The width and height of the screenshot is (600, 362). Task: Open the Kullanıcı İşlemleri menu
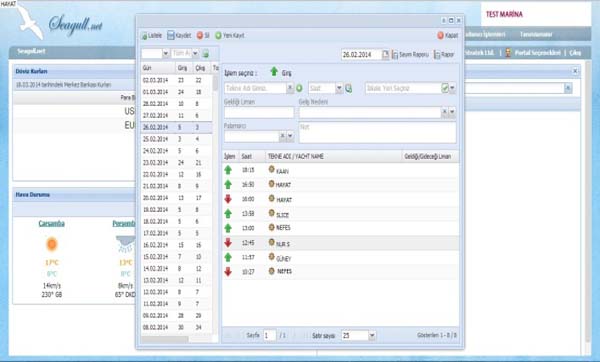click(485, 34)
